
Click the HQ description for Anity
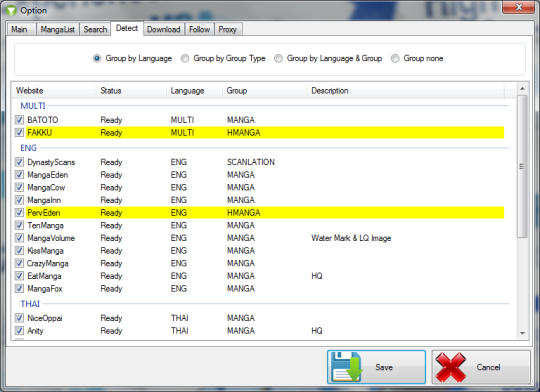[x=317, y=331]
